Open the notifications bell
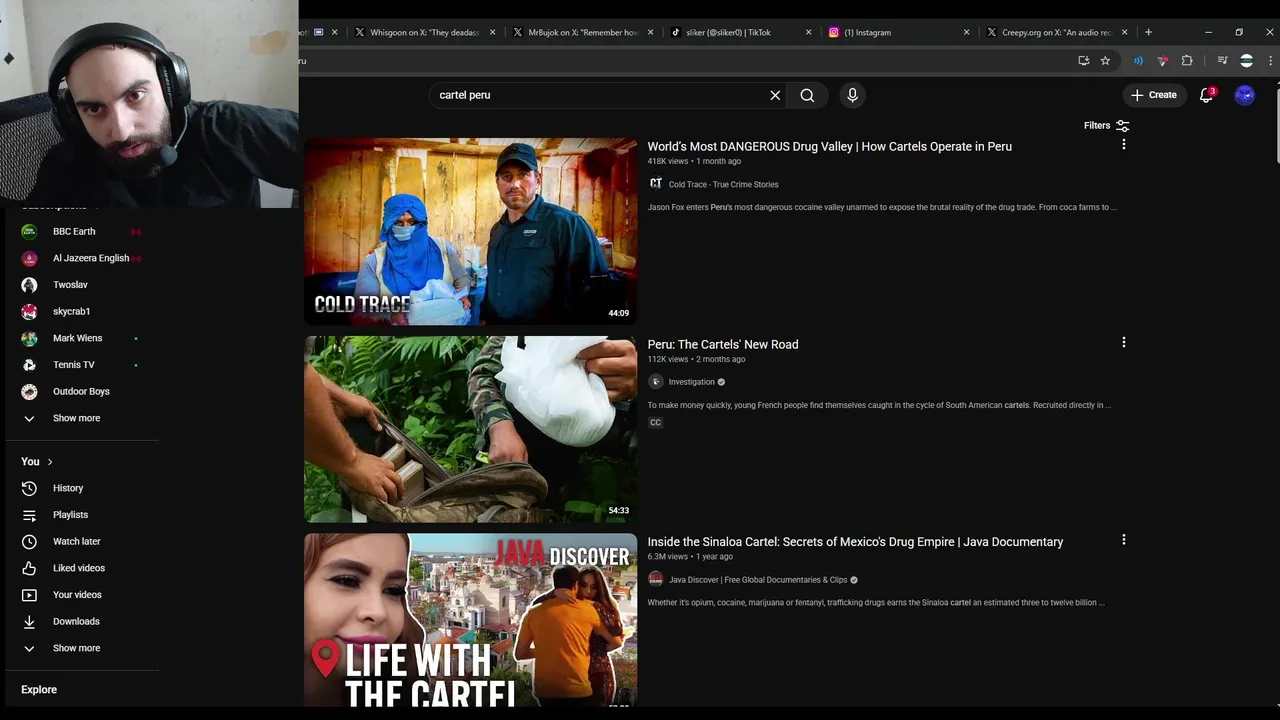This screenshot has height=720, width=1280. [1206, 95]
